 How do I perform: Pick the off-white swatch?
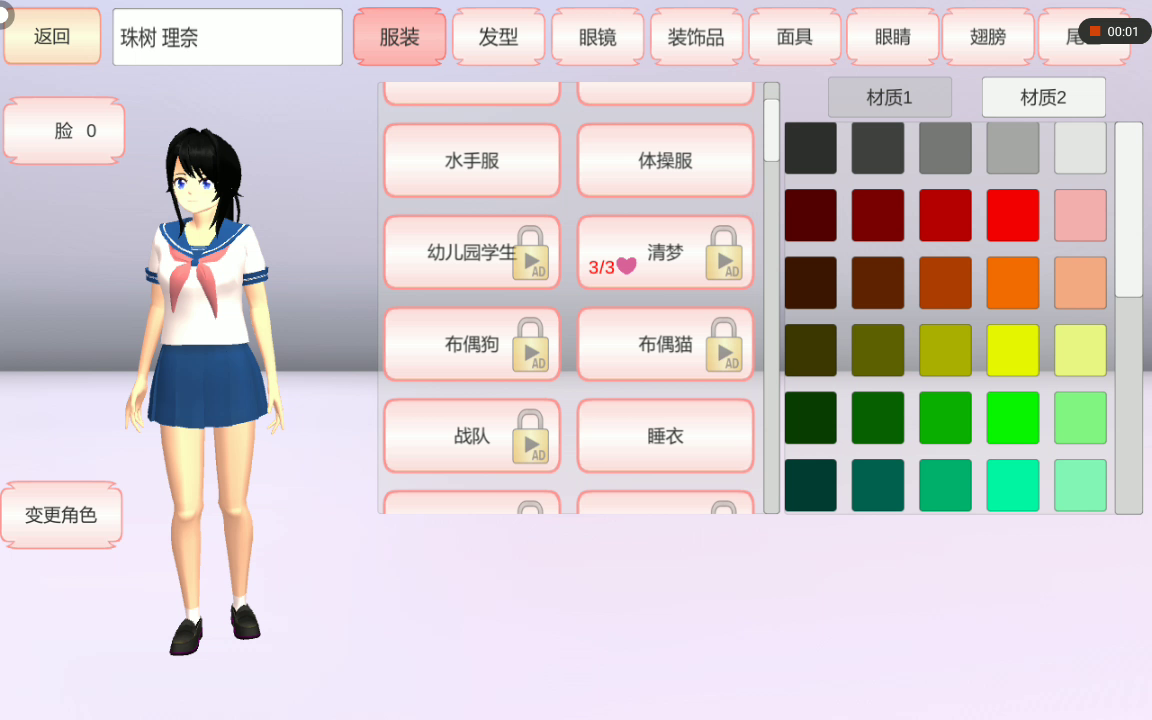[x=1080, y=148]
